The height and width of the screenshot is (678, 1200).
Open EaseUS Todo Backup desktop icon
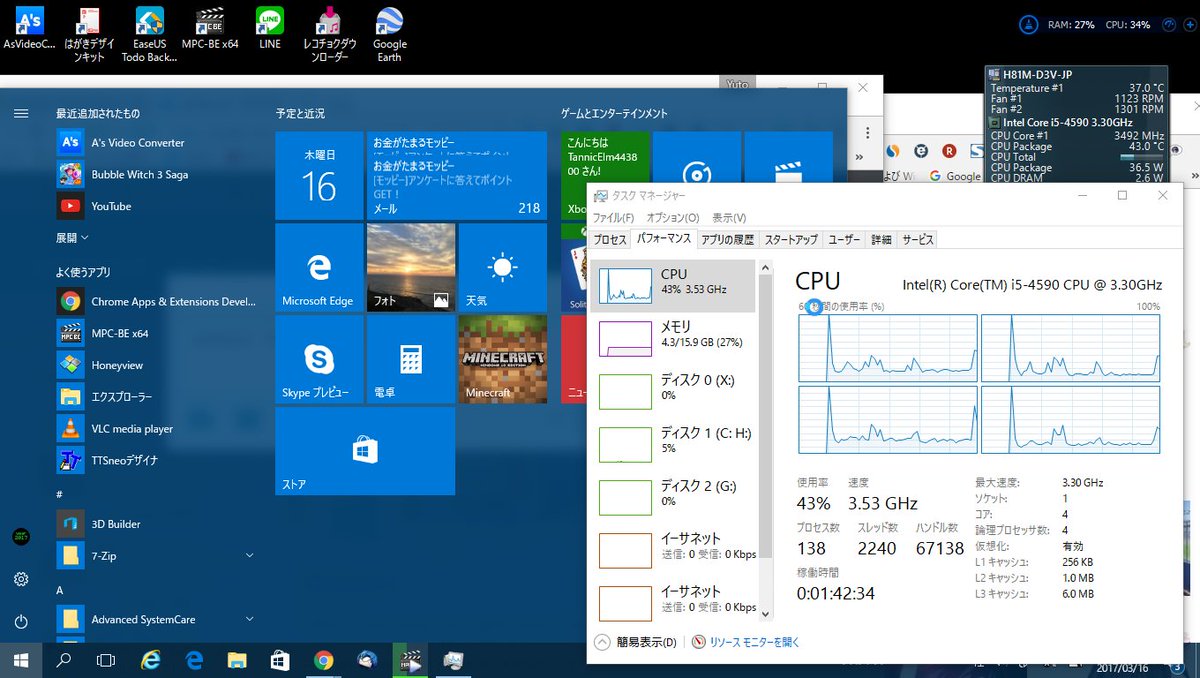coord(150,34)
